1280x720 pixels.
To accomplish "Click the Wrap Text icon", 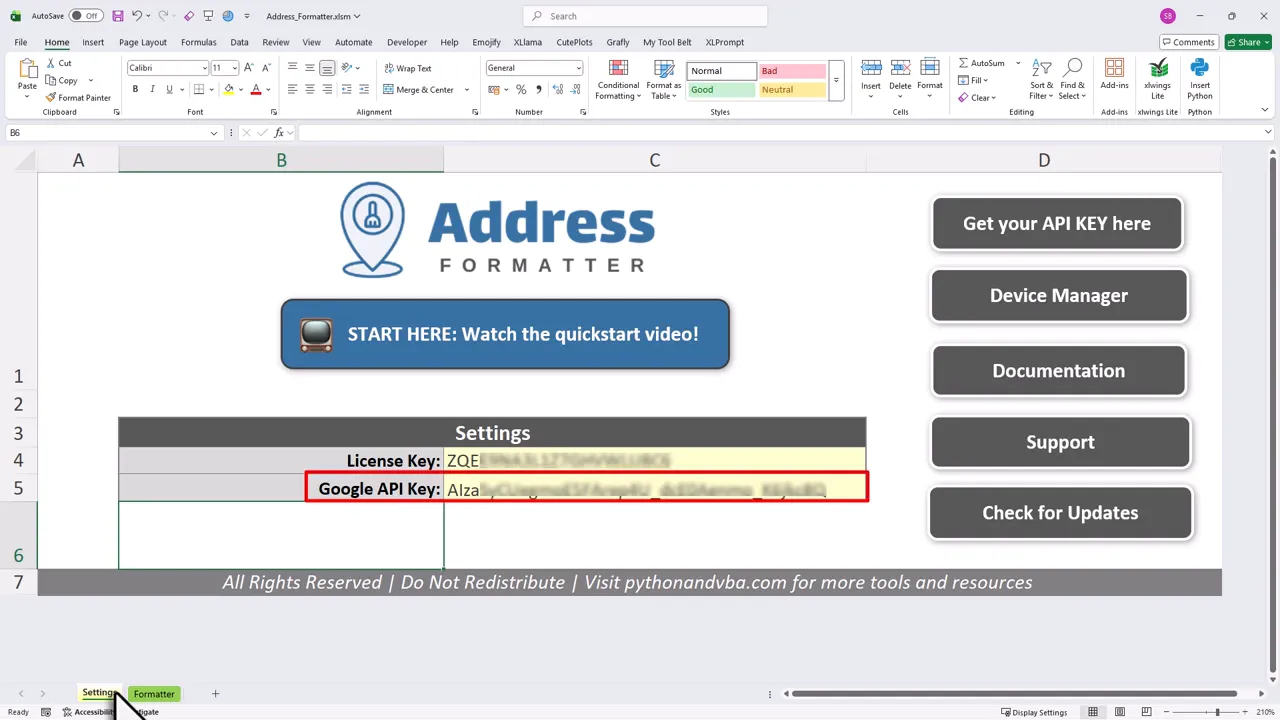I will [x=410, y=67].
